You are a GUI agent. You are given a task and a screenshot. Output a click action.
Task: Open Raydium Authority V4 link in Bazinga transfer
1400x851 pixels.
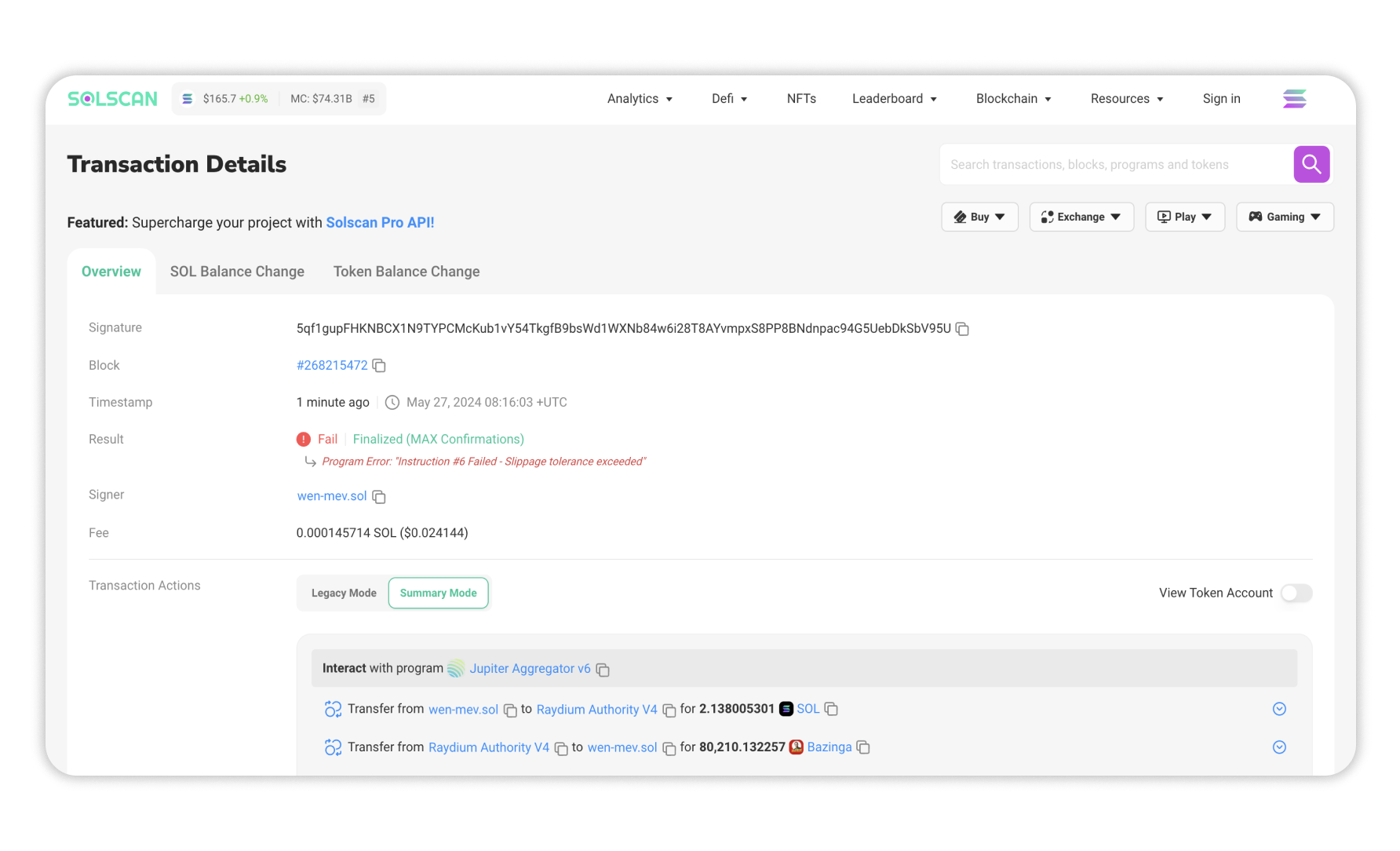[489, 748]
